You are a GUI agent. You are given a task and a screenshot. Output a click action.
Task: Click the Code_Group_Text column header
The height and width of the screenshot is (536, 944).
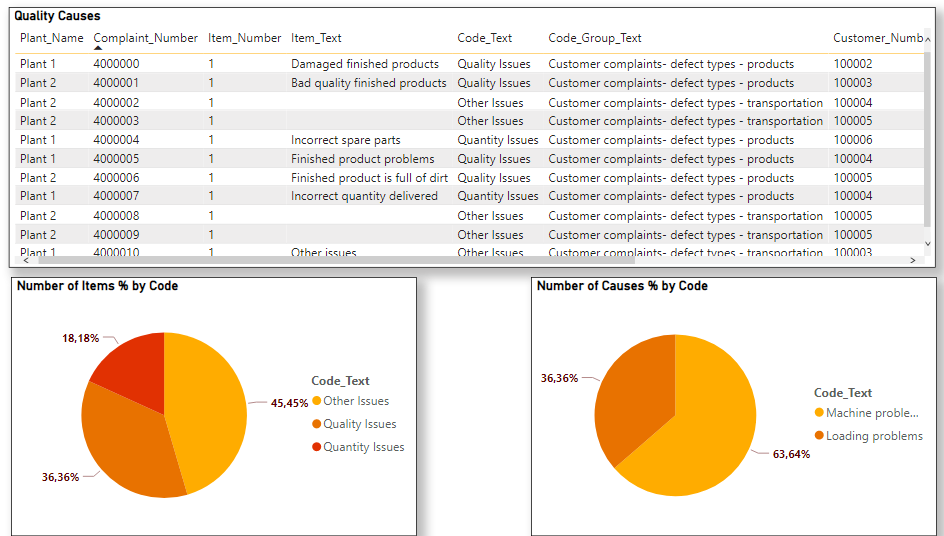pos(595,38)
